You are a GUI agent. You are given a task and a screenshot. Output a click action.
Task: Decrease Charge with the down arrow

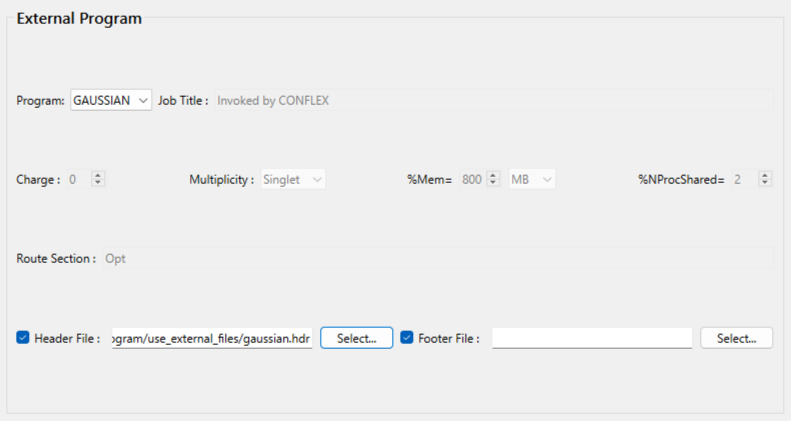click(97, 183)
